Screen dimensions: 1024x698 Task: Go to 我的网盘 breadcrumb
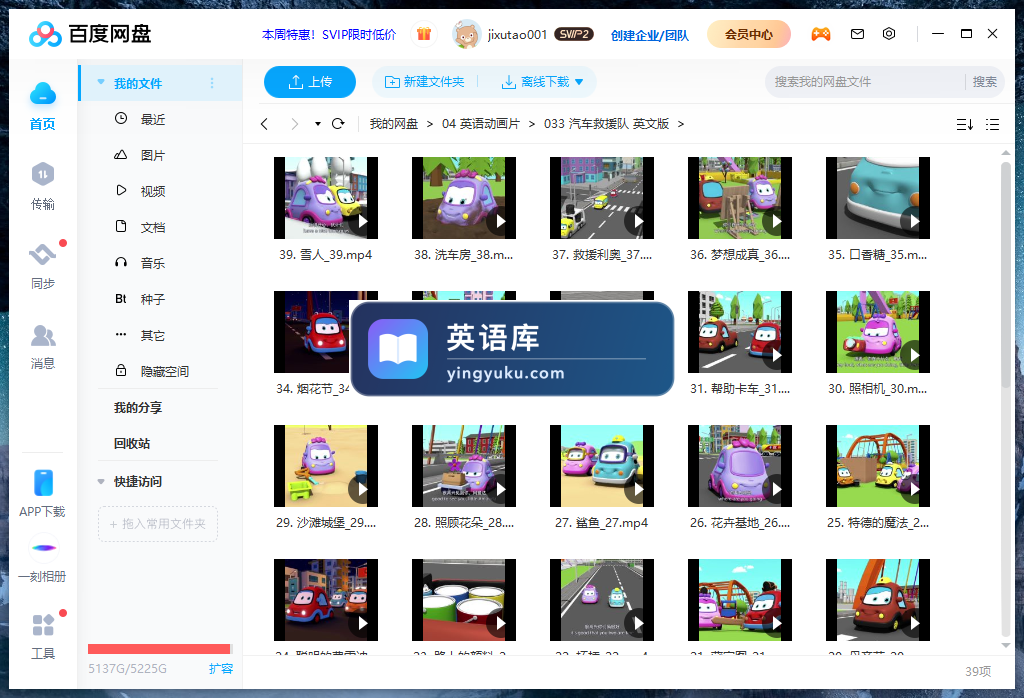[x=394, y=124]
